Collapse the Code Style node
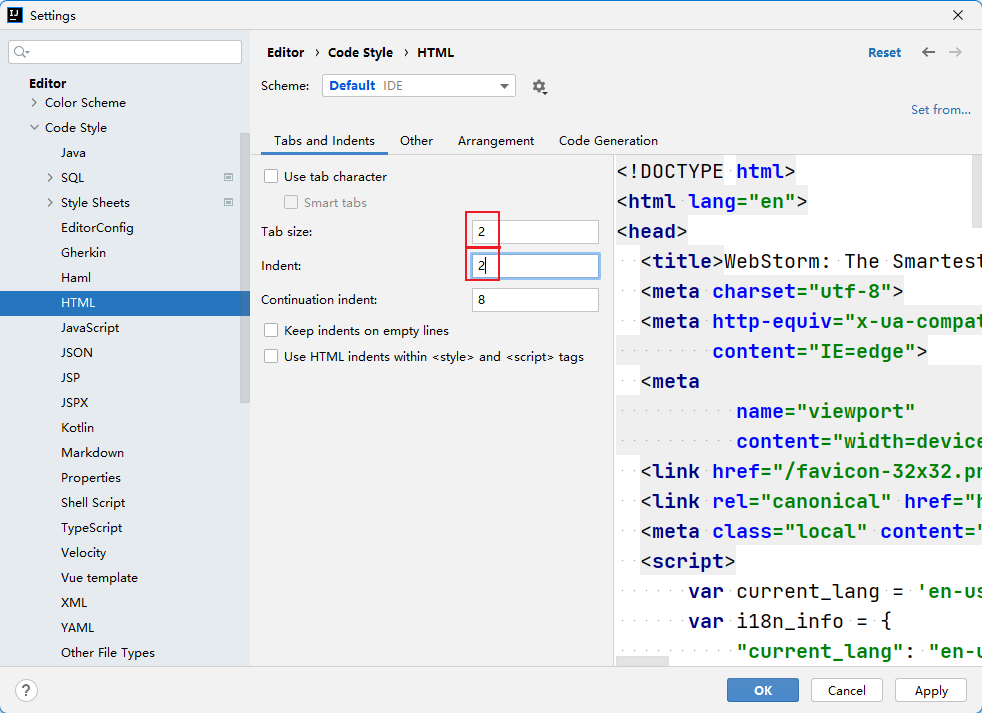Screen dimensions: 982x713 pyautogui.click(x=34, y=127)
